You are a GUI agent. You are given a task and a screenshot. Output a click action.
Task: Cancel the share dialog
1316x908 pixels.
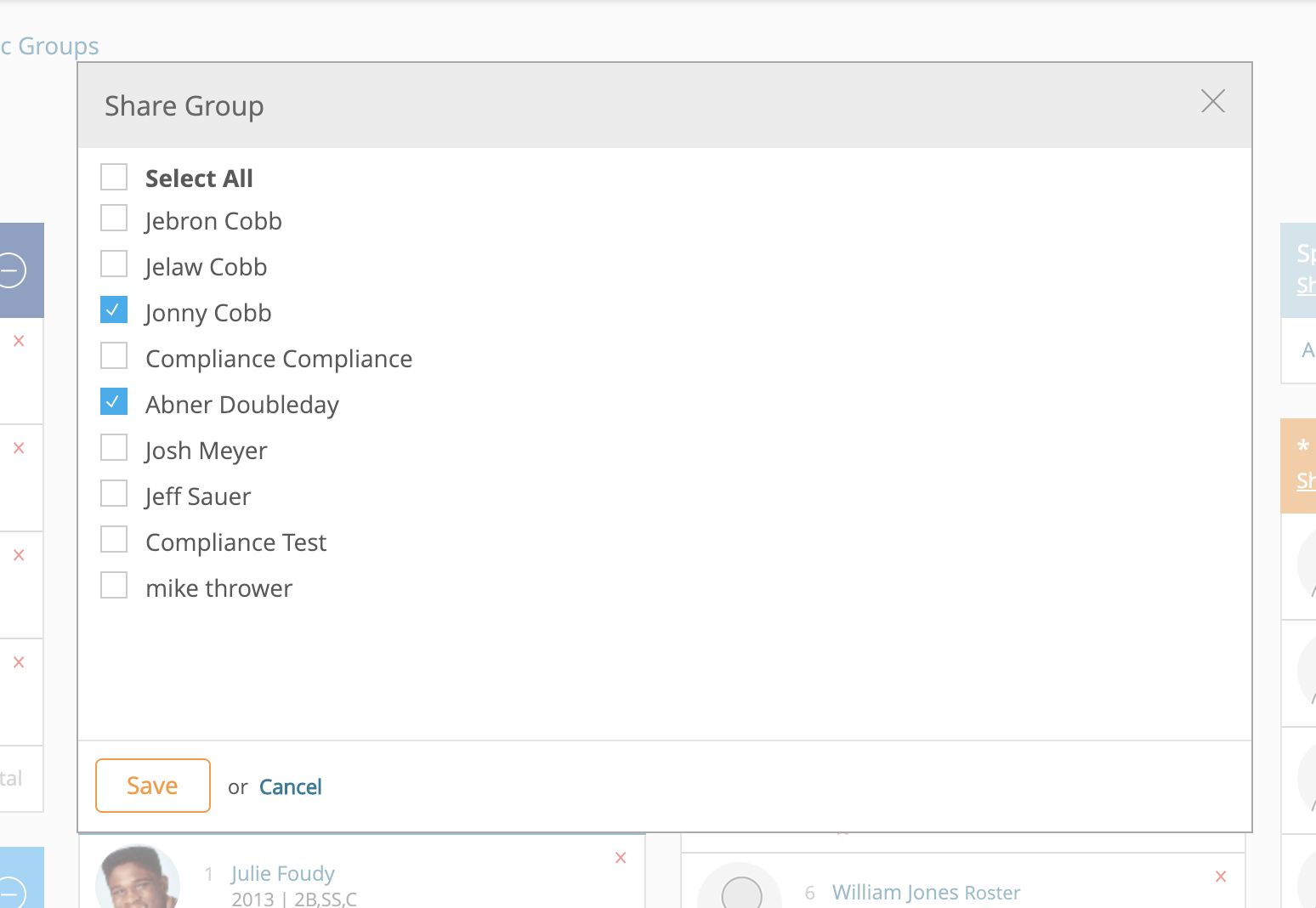[290, 787]
